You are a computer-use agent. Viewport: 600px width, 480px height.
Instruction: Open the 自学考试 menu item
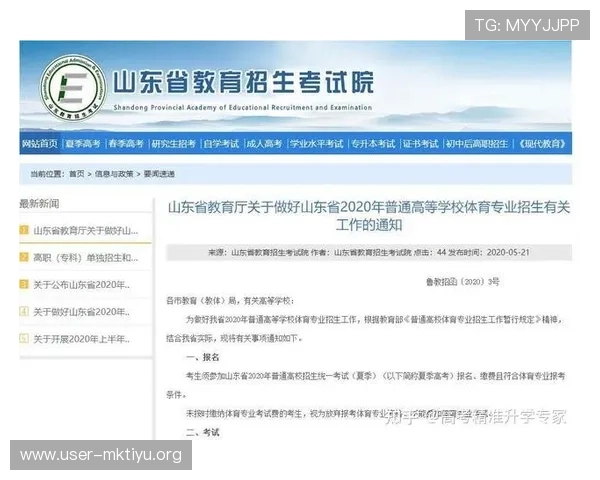(x=221, y=144)
